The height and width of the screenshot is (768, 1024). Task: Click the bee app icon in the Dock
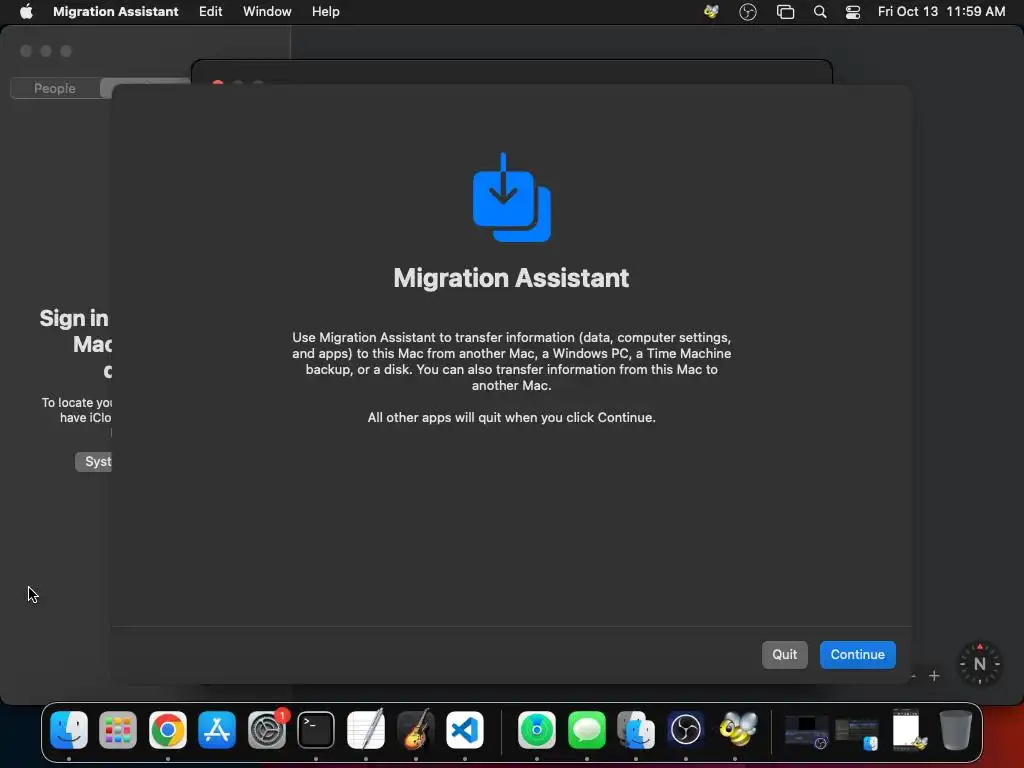[736, 729]
